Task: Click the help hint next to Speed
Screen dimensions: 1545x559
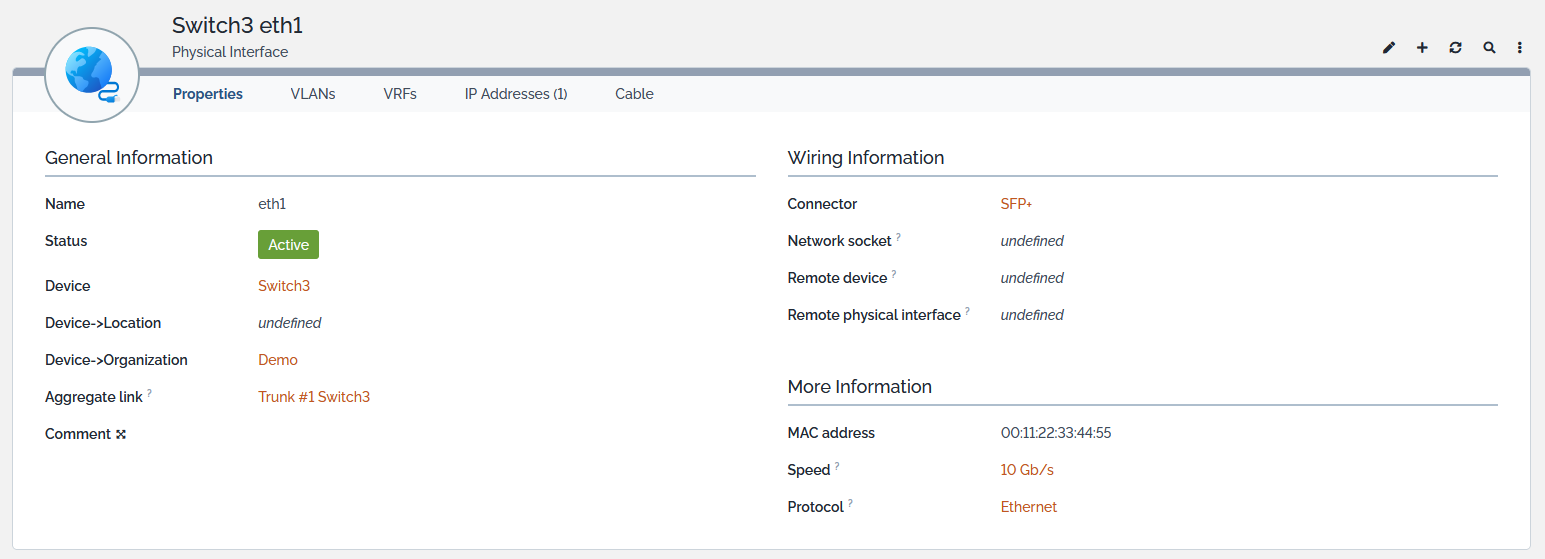Action: point(837,467)
